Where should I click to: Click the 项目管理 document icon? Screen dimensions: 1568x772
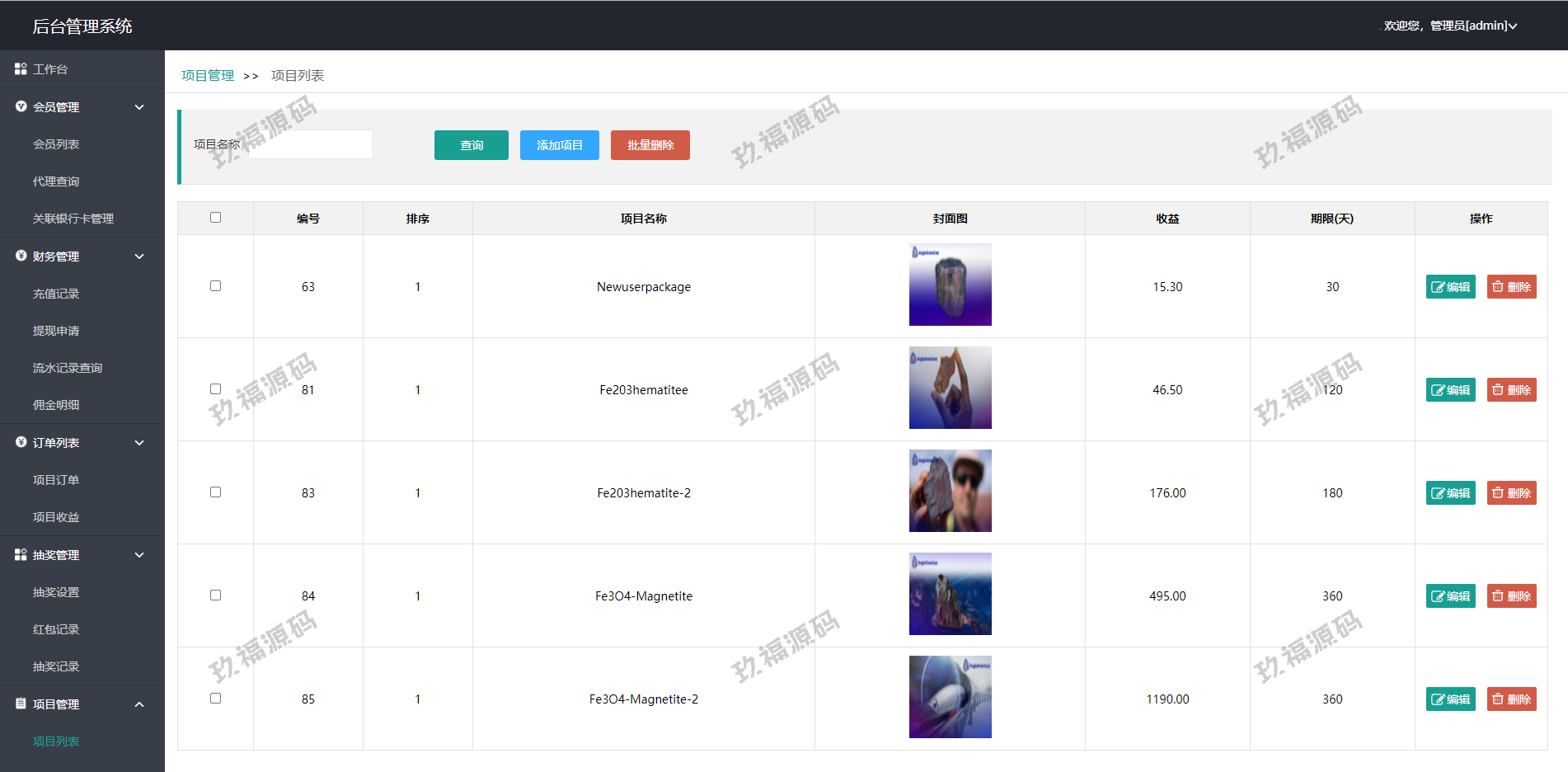21,704
